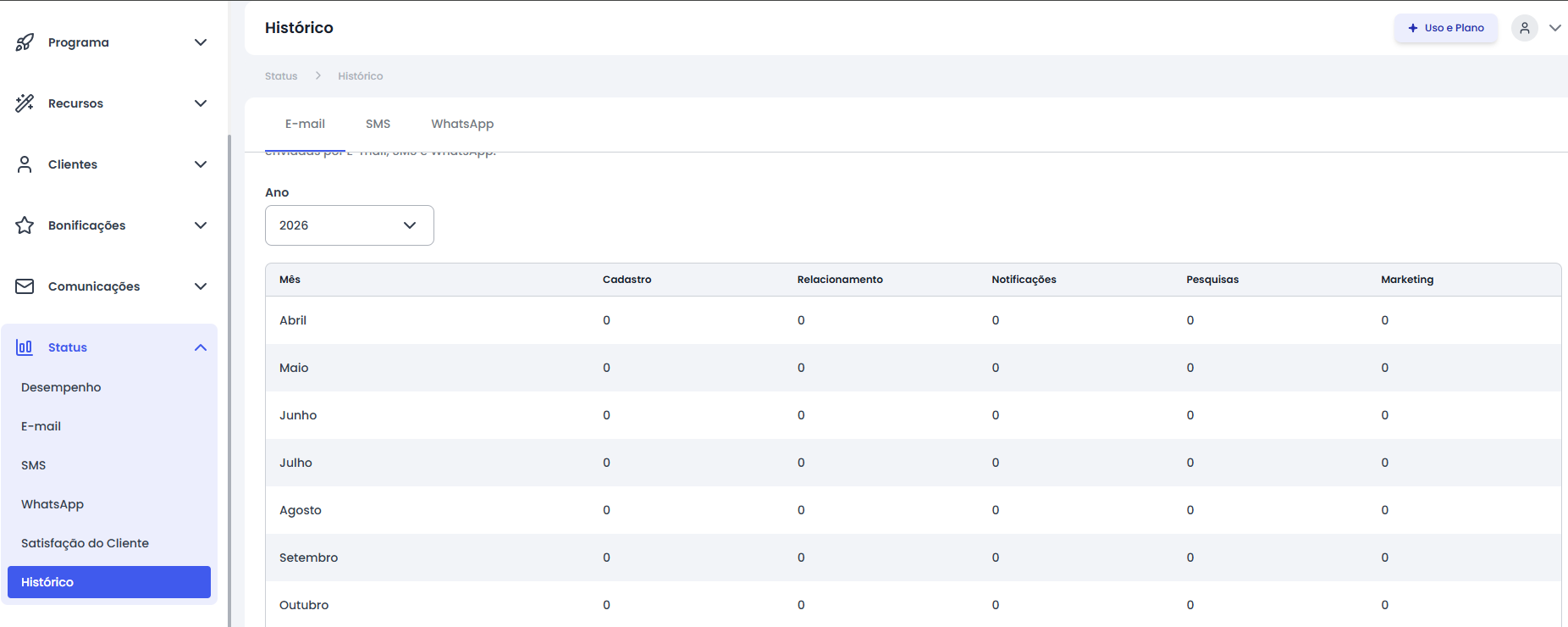Go to Status breadcrumb link
Screen dimensions: 1568x627
281,76
